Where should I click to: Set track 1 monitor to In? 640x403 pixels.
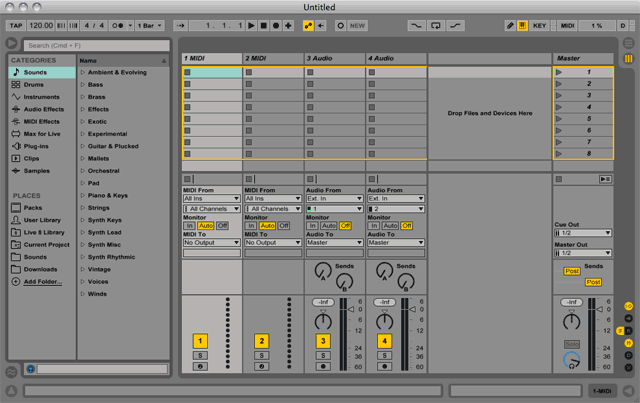click(189, 226)
